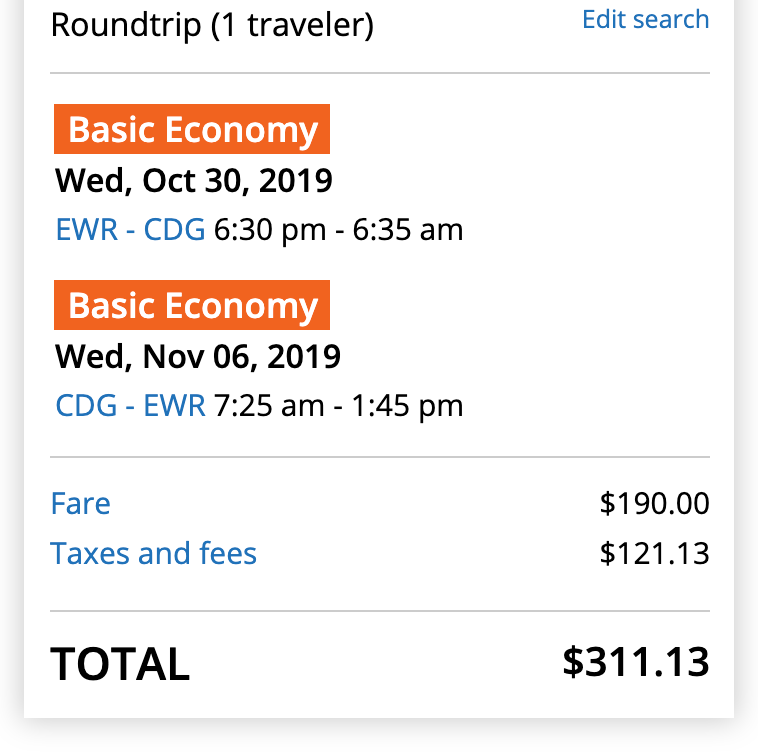Click the divider below Roundtrip heading
Viewport: 758px width, 756px height.
(379, 73)
